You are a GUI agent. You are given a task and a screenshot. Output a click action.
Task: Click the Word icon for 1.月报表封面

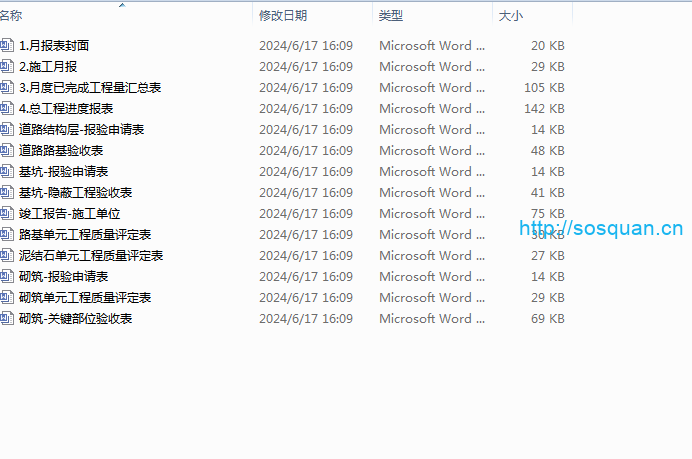click(x=8, y=45)
